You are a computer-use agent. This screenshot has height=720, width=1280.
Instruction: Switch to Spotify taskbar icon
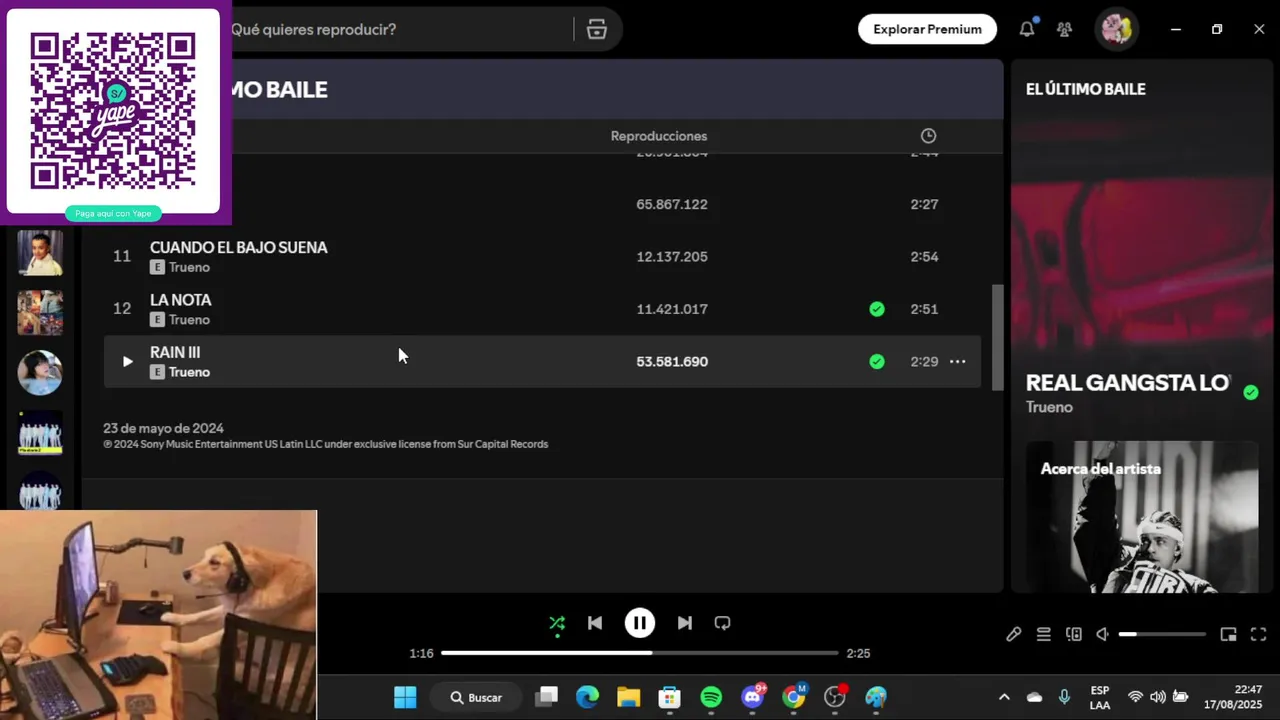(711, 697)
